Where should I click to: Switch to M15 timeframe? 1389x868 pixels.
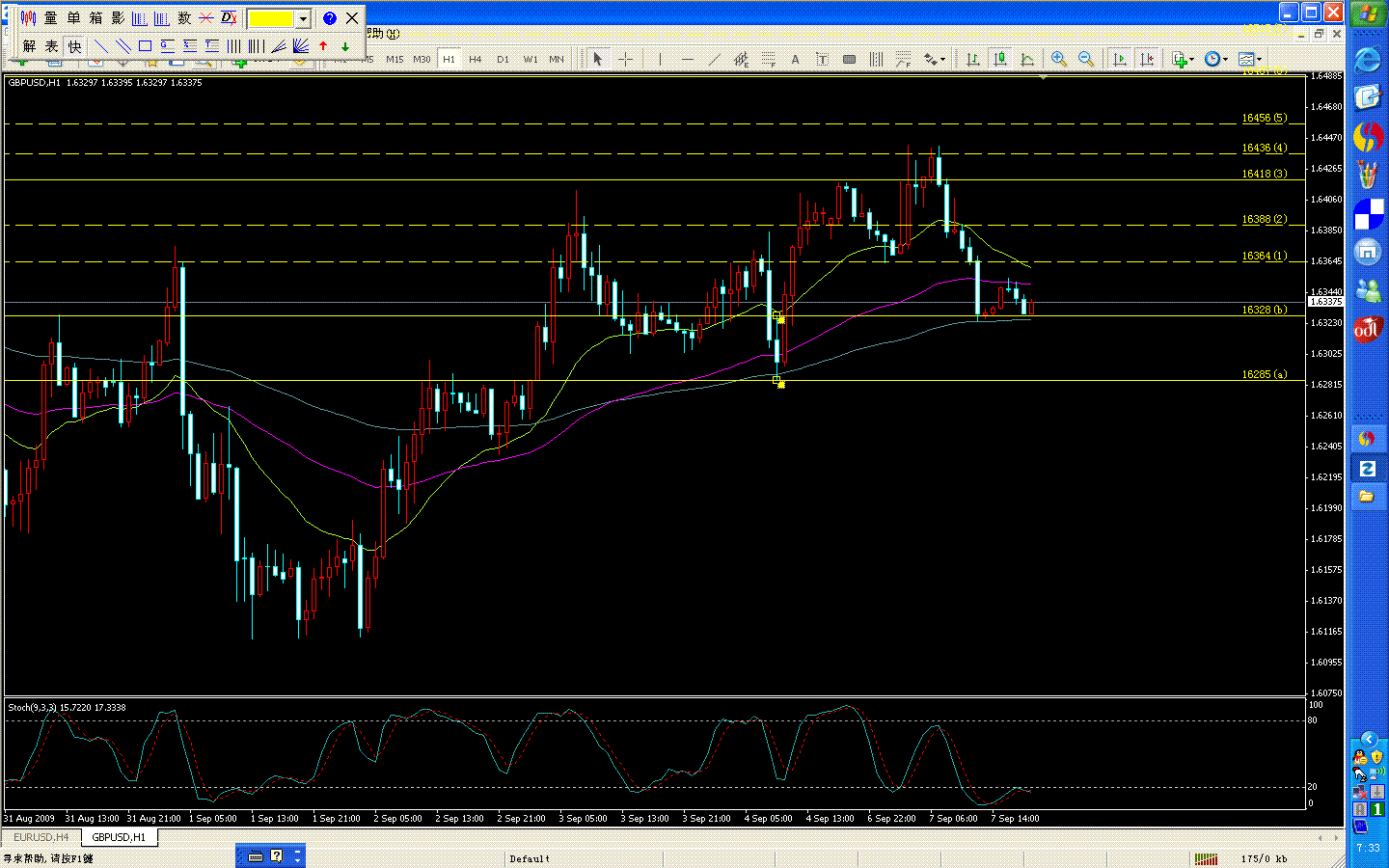(x=395, y=60)
